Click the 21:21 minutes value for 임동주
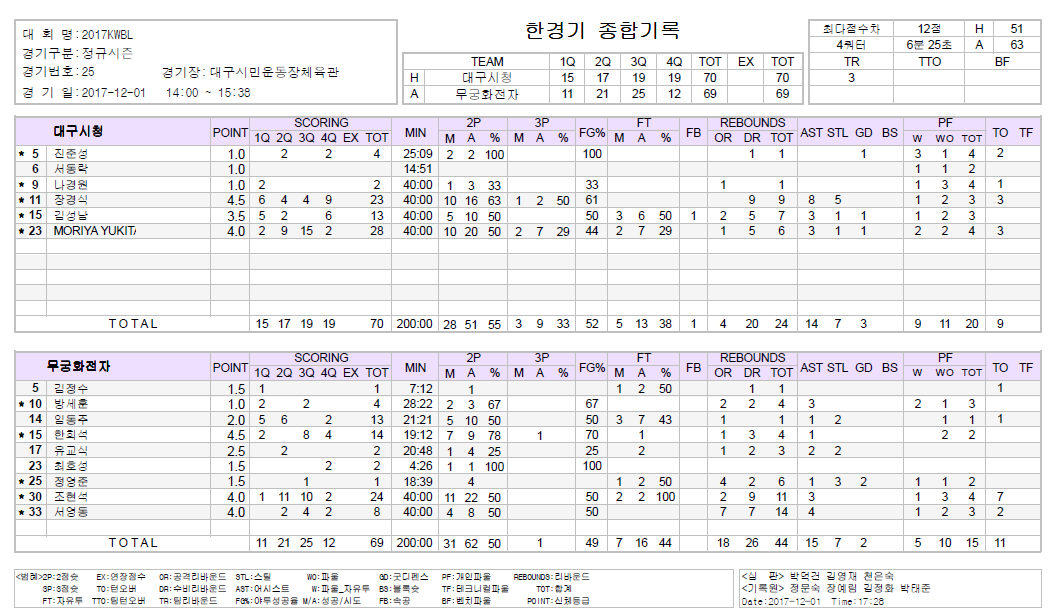This screenshot has width=1064, height=616. click(x=418, y=419)
